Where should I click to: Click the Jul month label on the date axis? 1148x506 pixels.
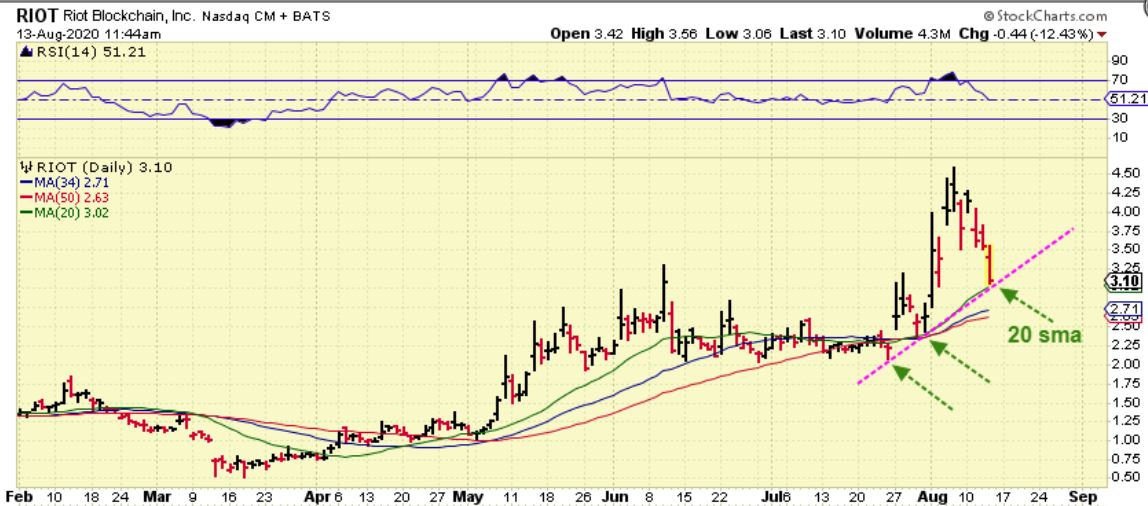point(772,496)
